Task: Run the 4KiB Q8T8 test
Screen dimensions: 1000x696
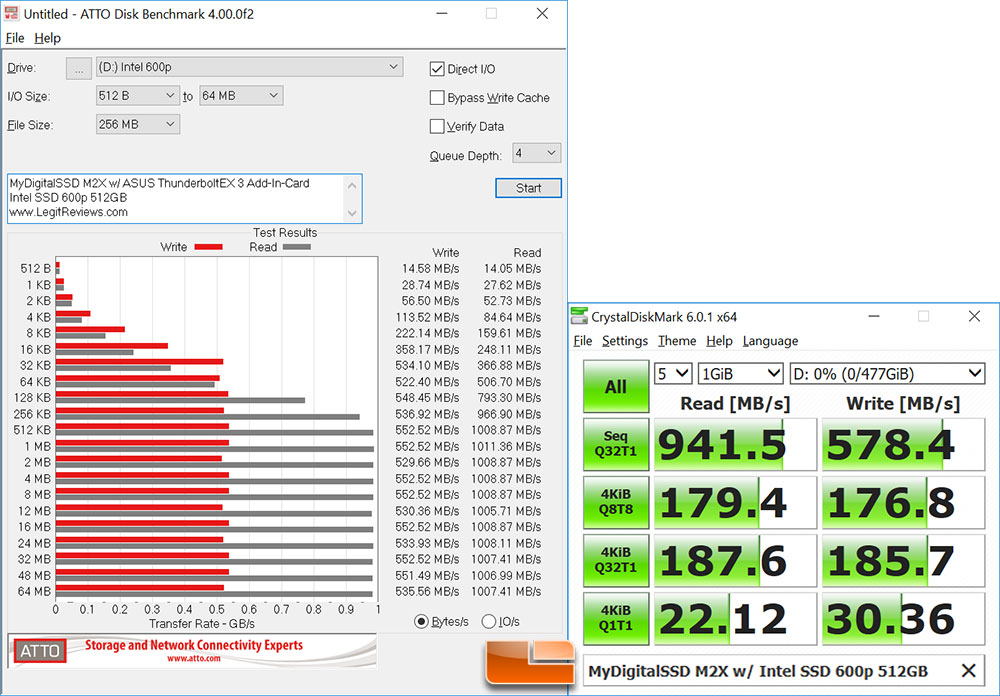Action: [x=615, y=502]
